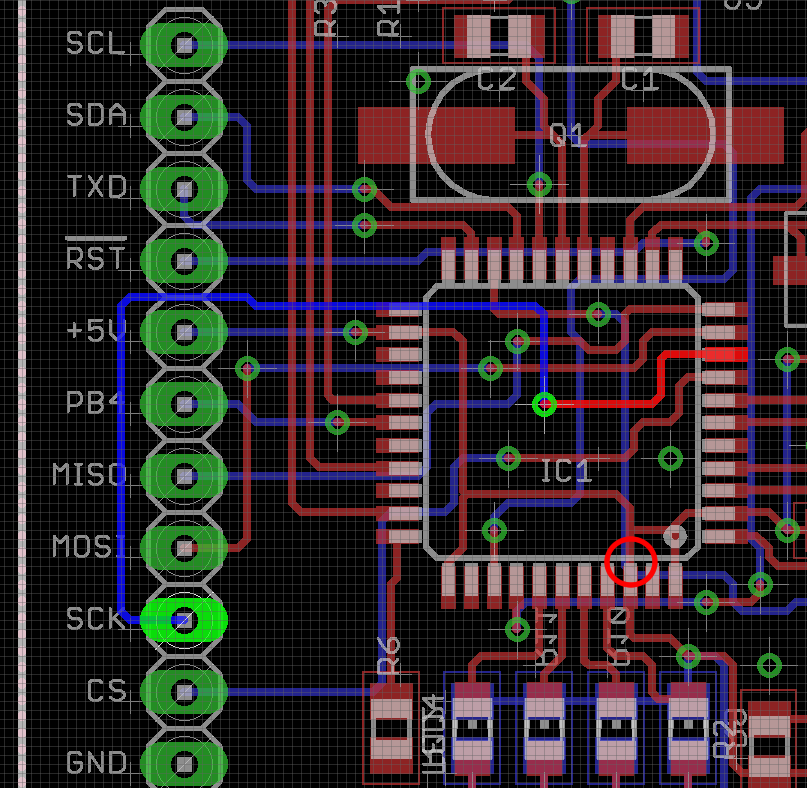The width and height of the screenshot is (807, 788).
Task: Select the MOSI text label
Action: click(89, 547)
